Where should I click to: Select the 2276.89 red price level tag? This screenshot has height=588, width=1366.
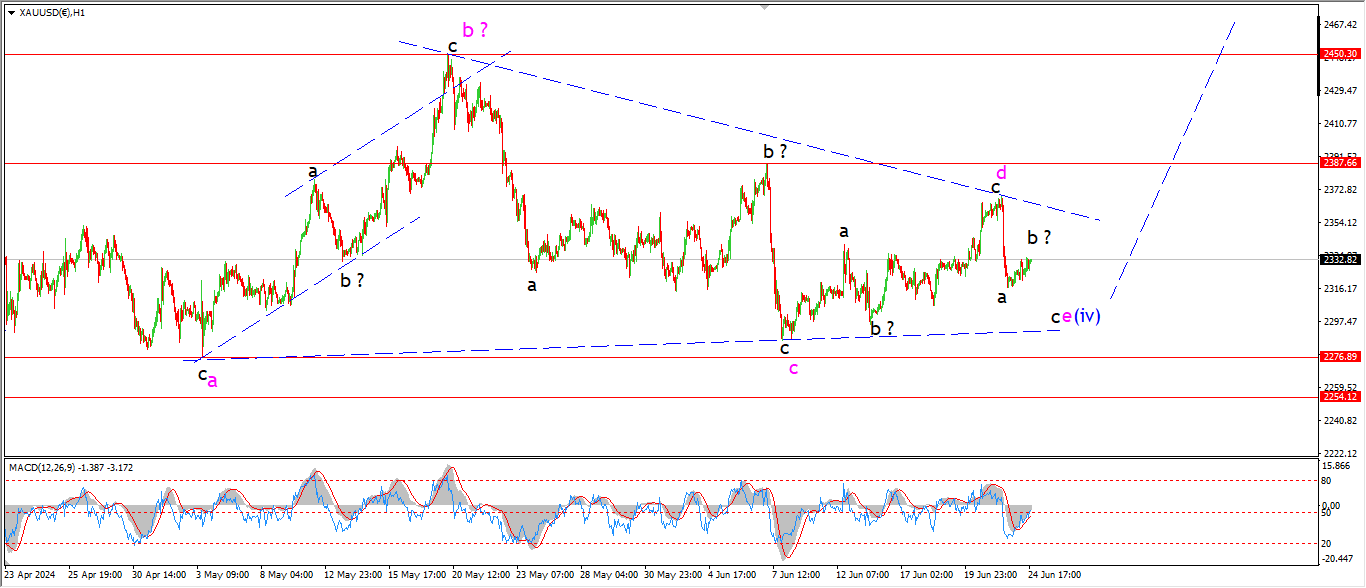1339,357
